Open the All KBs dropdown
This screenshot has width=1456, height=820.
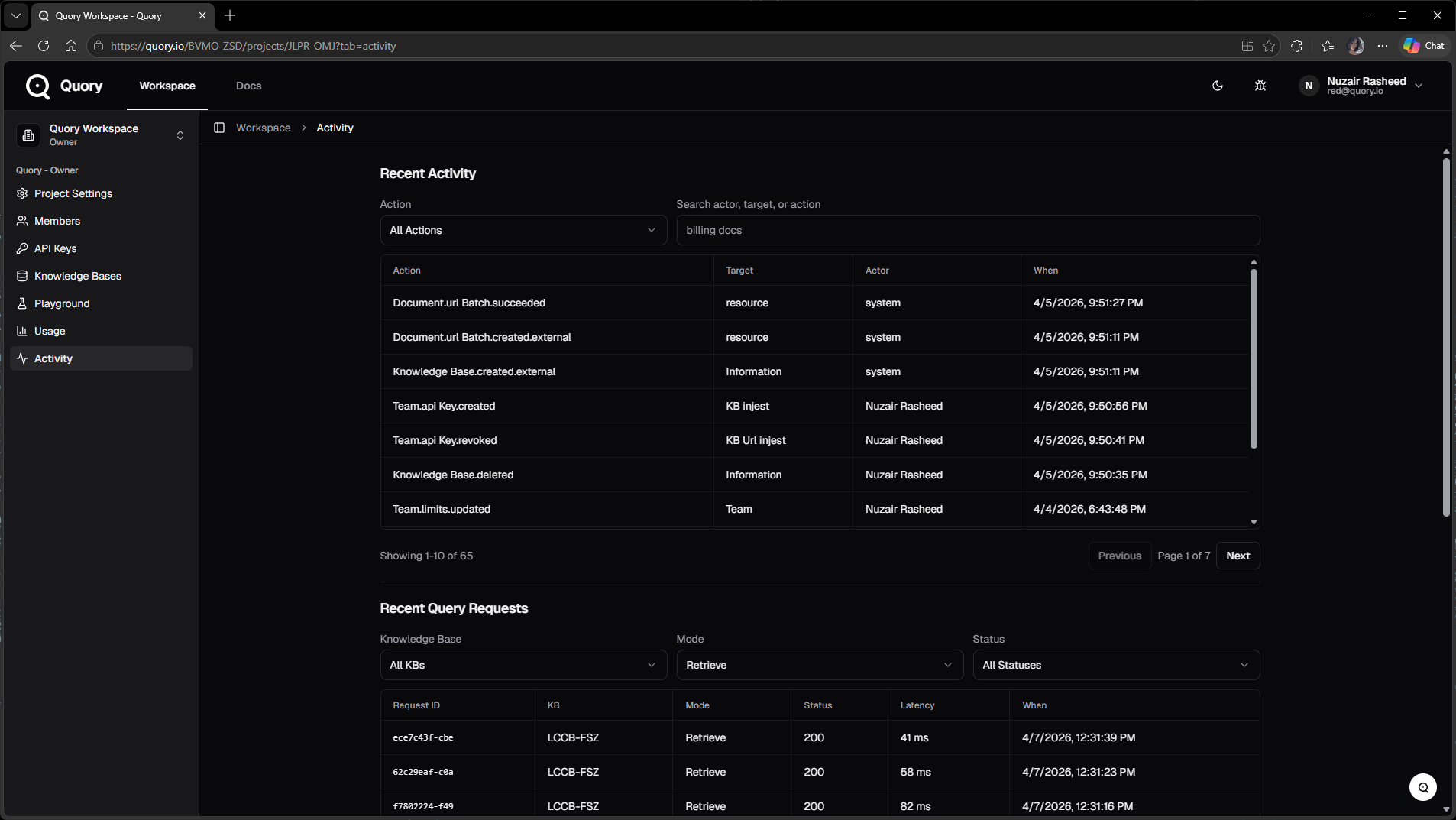coord(523,665)
